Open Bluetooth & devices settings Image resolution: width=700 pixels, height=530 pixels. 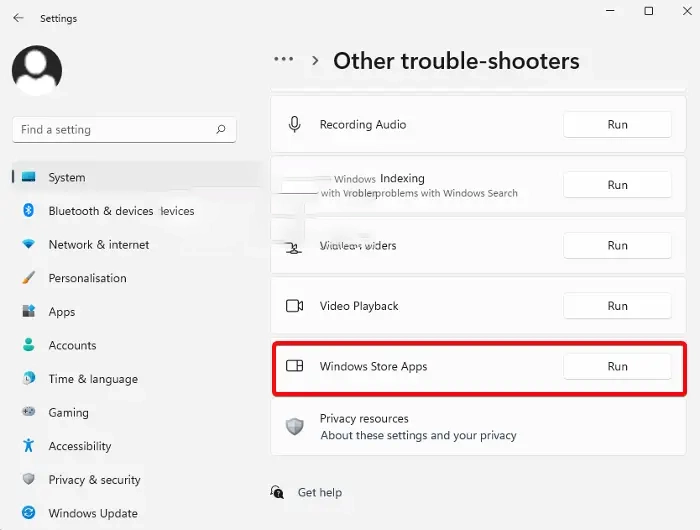pyautogui.click(x=100, y=211)
